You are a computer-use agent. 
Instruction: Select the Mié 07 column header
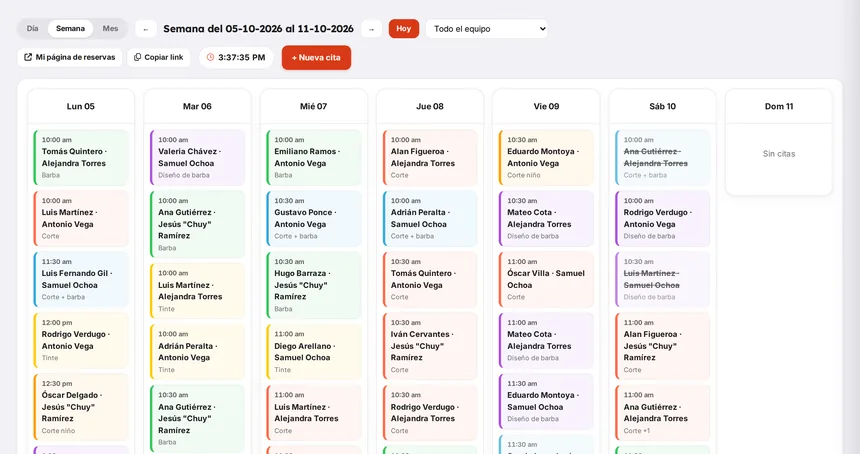coord(313,106)
